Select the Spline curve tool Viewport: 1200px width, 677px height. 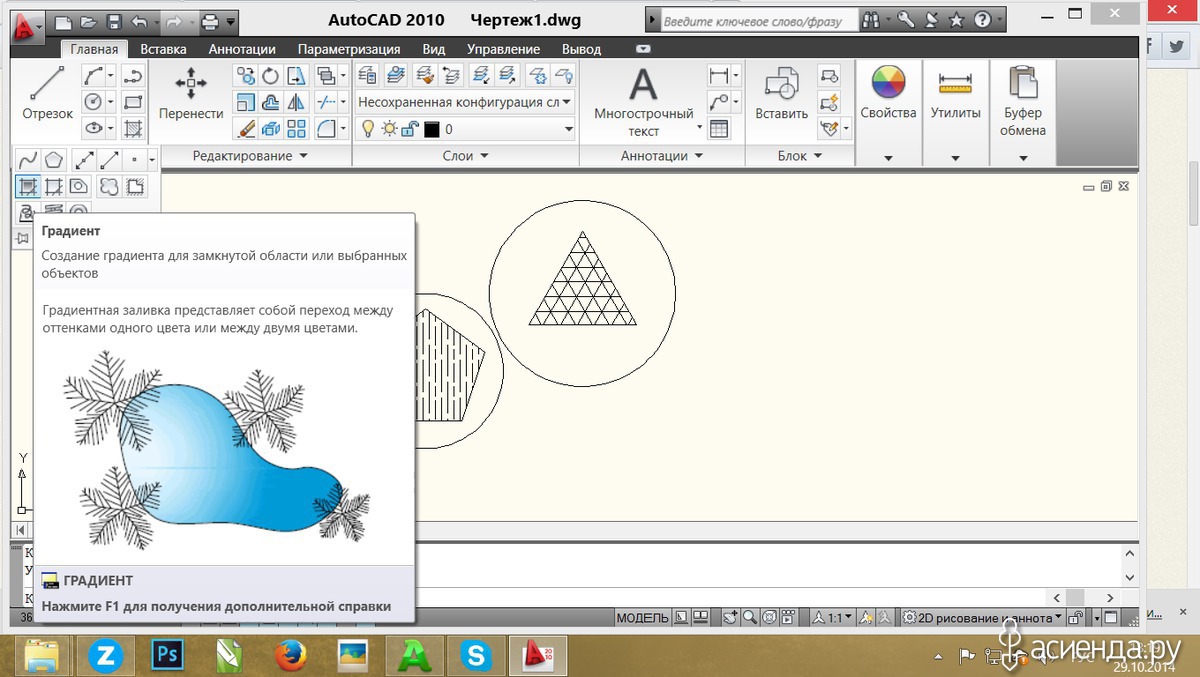28,159
